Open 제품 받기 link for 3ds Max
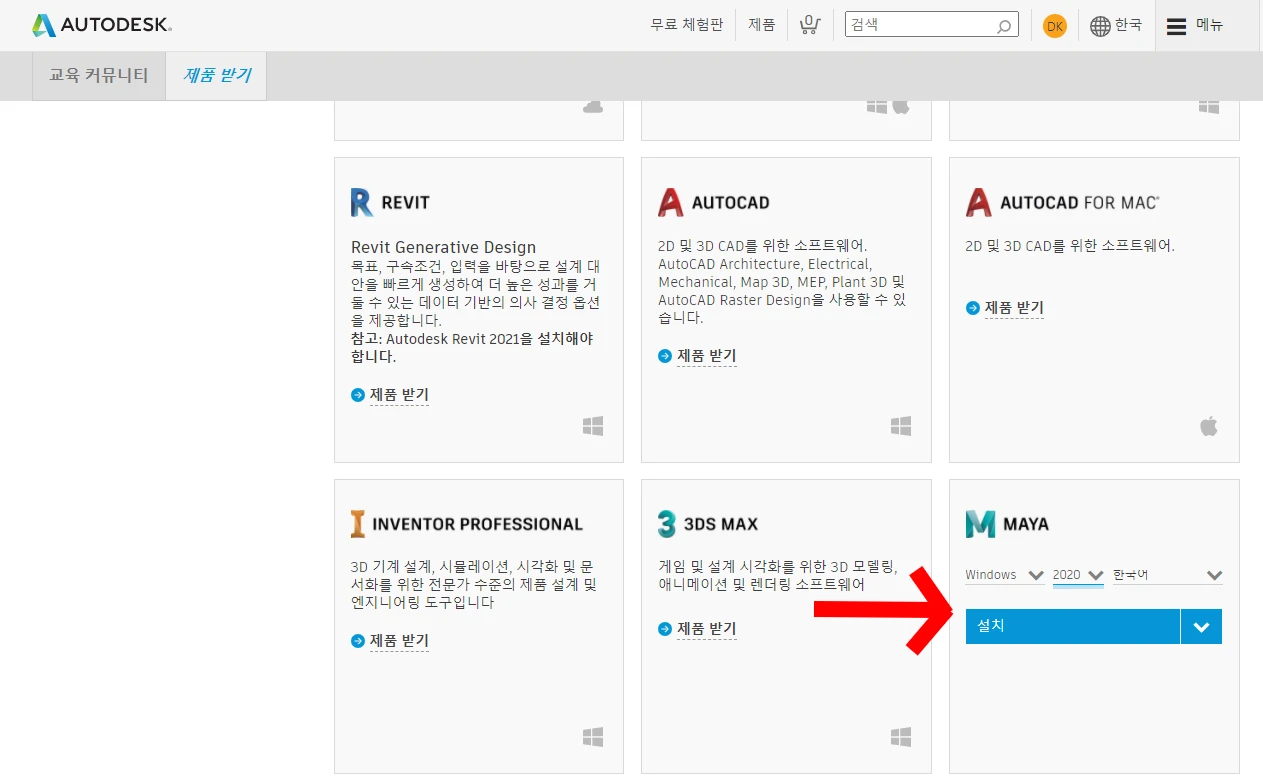This screenshot has height=784, width=1263. point(707,629)
